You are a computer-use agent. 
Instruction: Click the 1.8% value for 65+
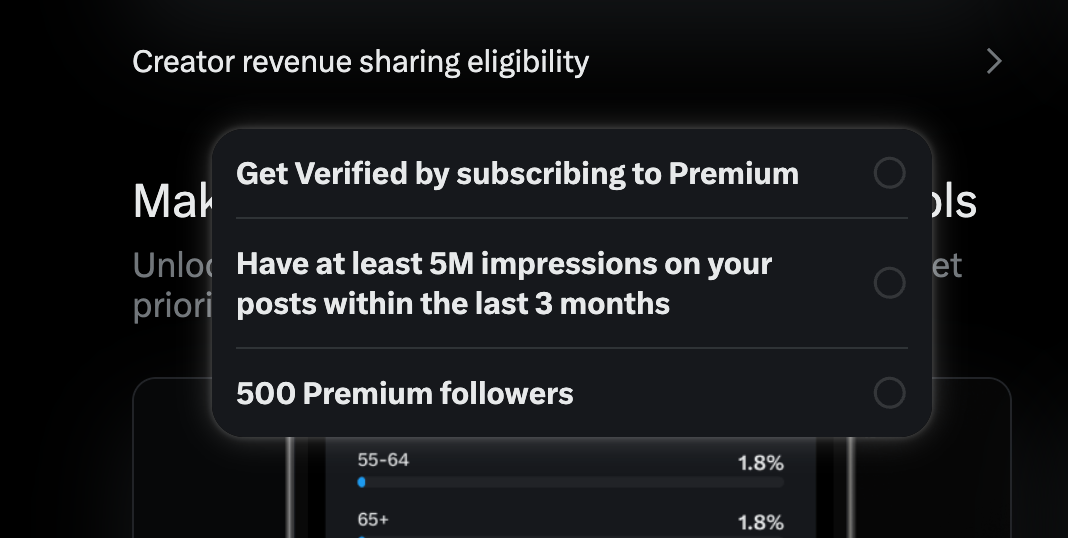pos(760,522)
